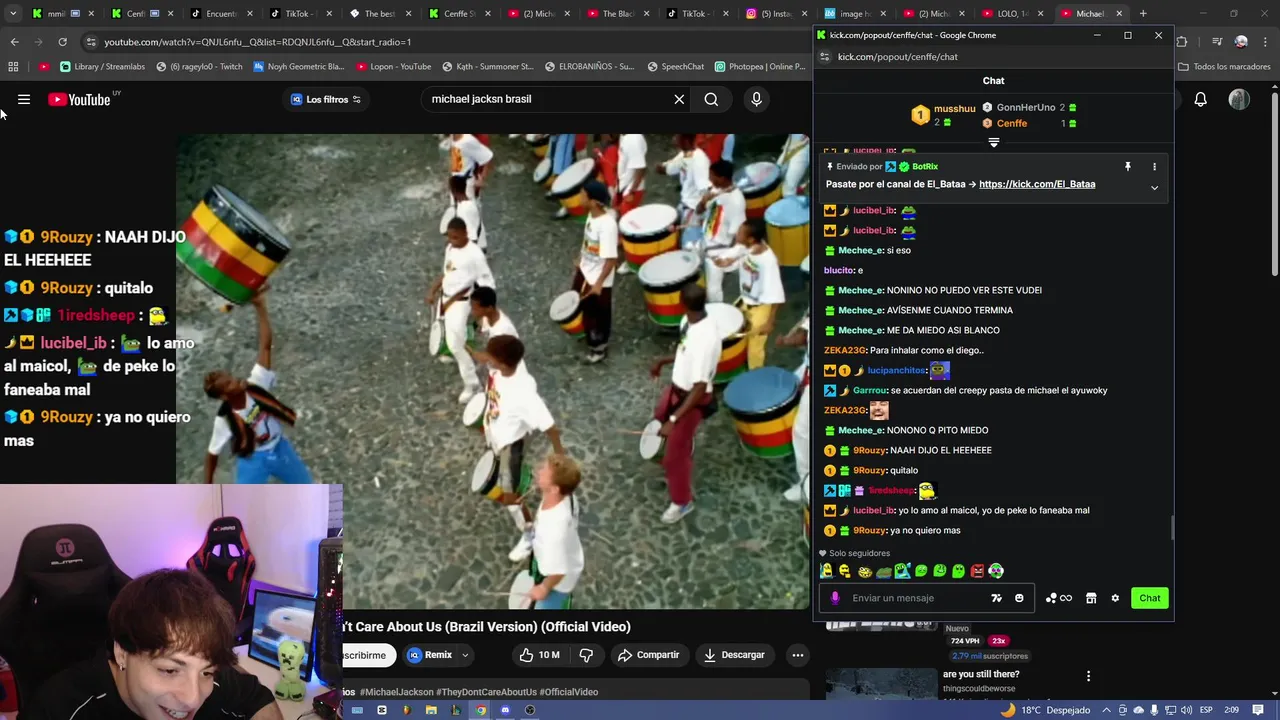The image size is (1280, 720).
Task: Open BotRix pinned message options menu
Action: (1154, 167)
